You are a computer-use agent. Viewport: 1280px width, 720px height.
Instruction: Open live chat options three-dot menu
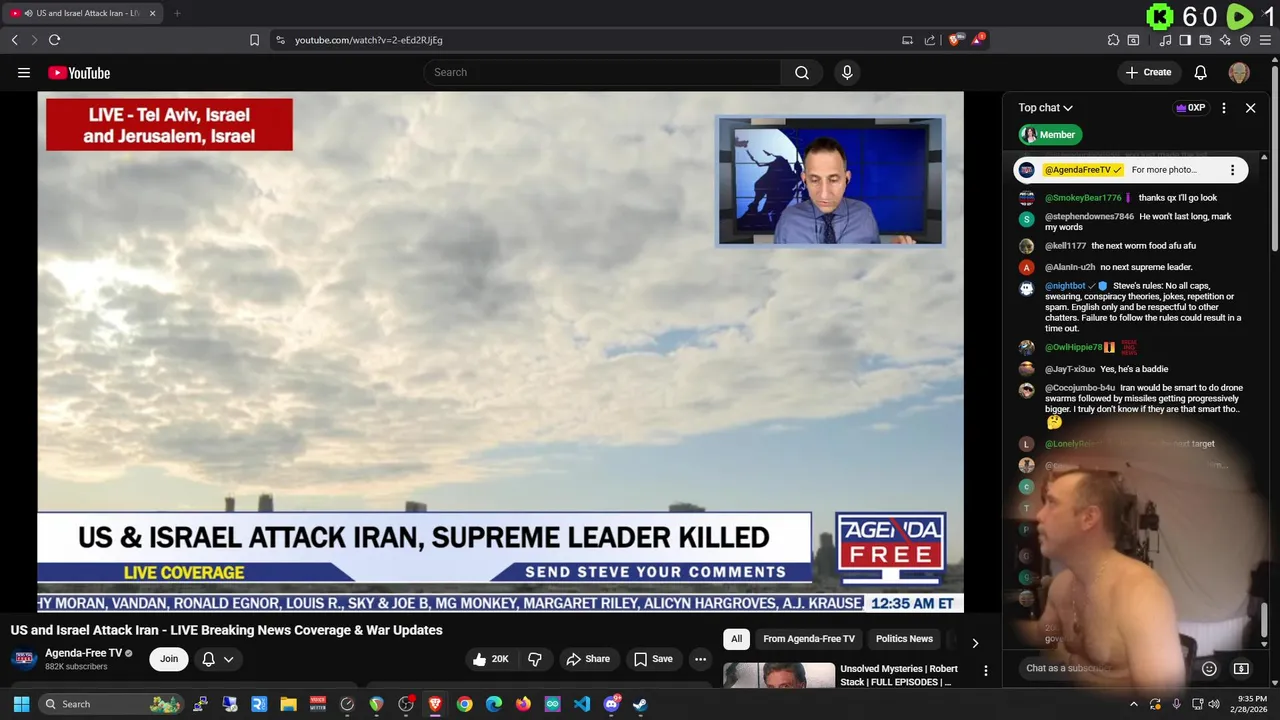[1224, 108]
